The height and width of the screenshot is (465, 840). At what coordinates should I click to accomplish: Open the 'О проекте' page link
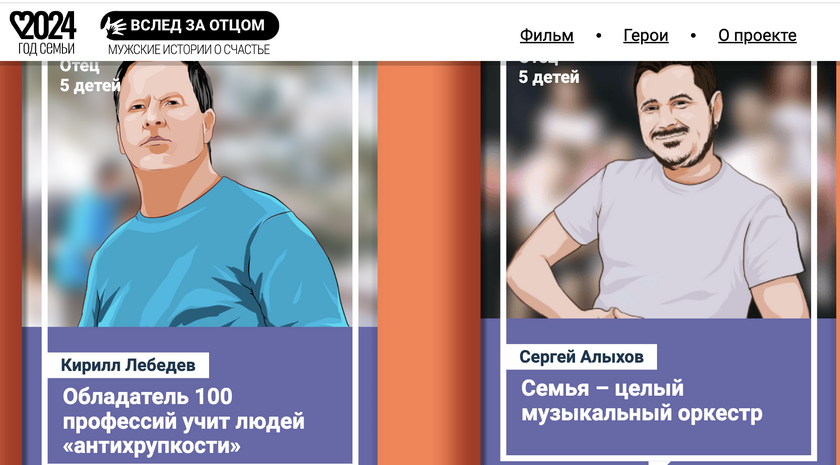point(757,35)
